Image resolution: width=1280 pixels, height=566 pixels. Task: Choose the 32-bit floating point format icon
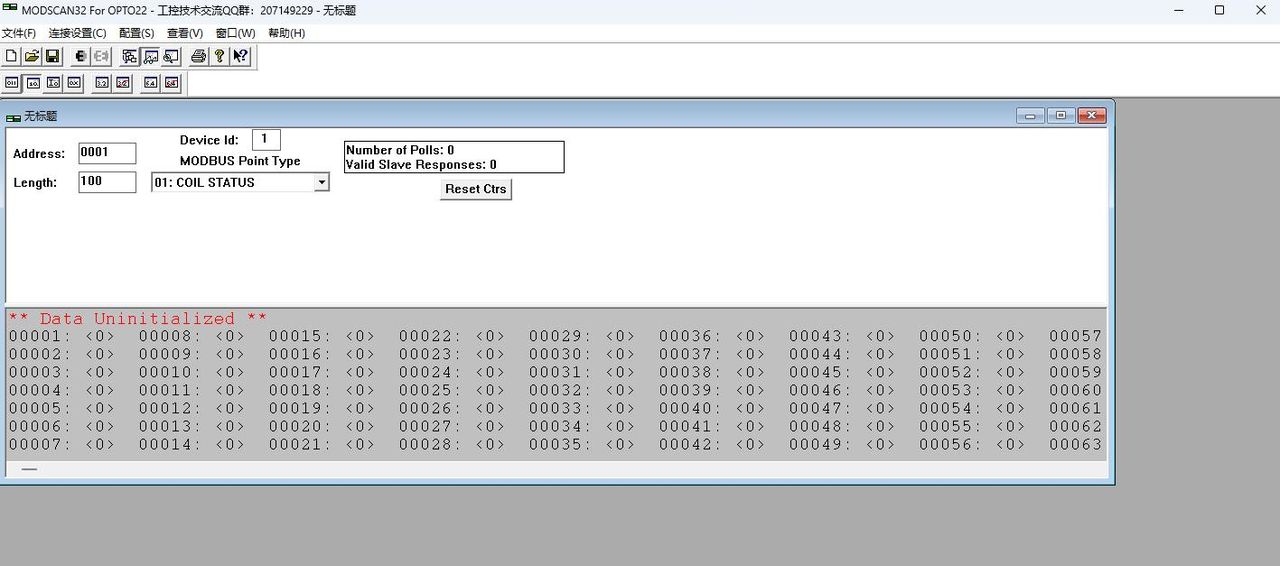point(102,83)
